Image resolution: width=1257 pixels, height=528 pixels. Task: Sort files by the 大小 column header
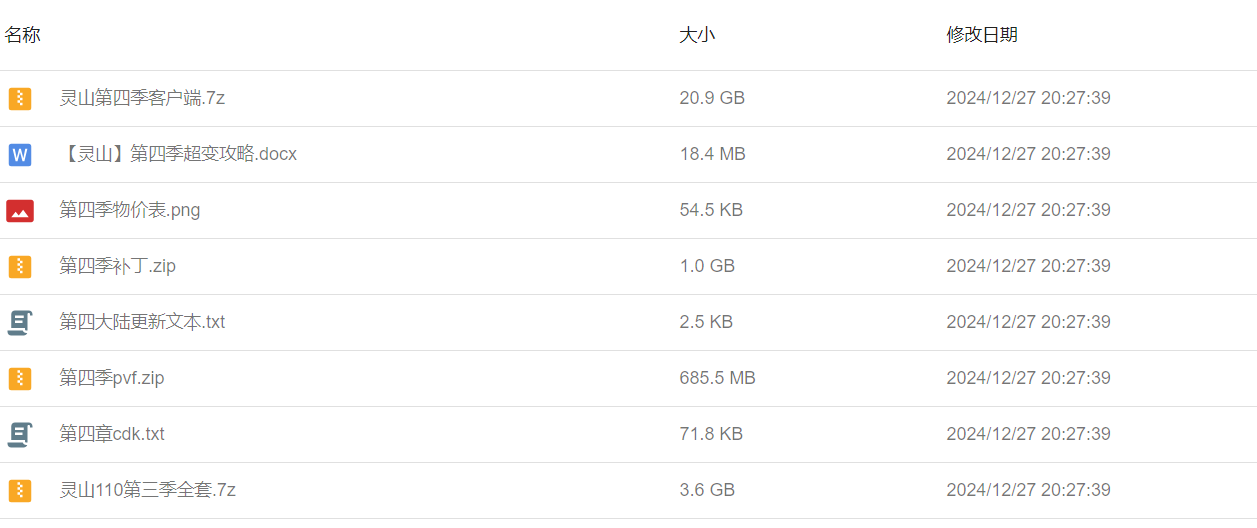[x=697, y=35]
